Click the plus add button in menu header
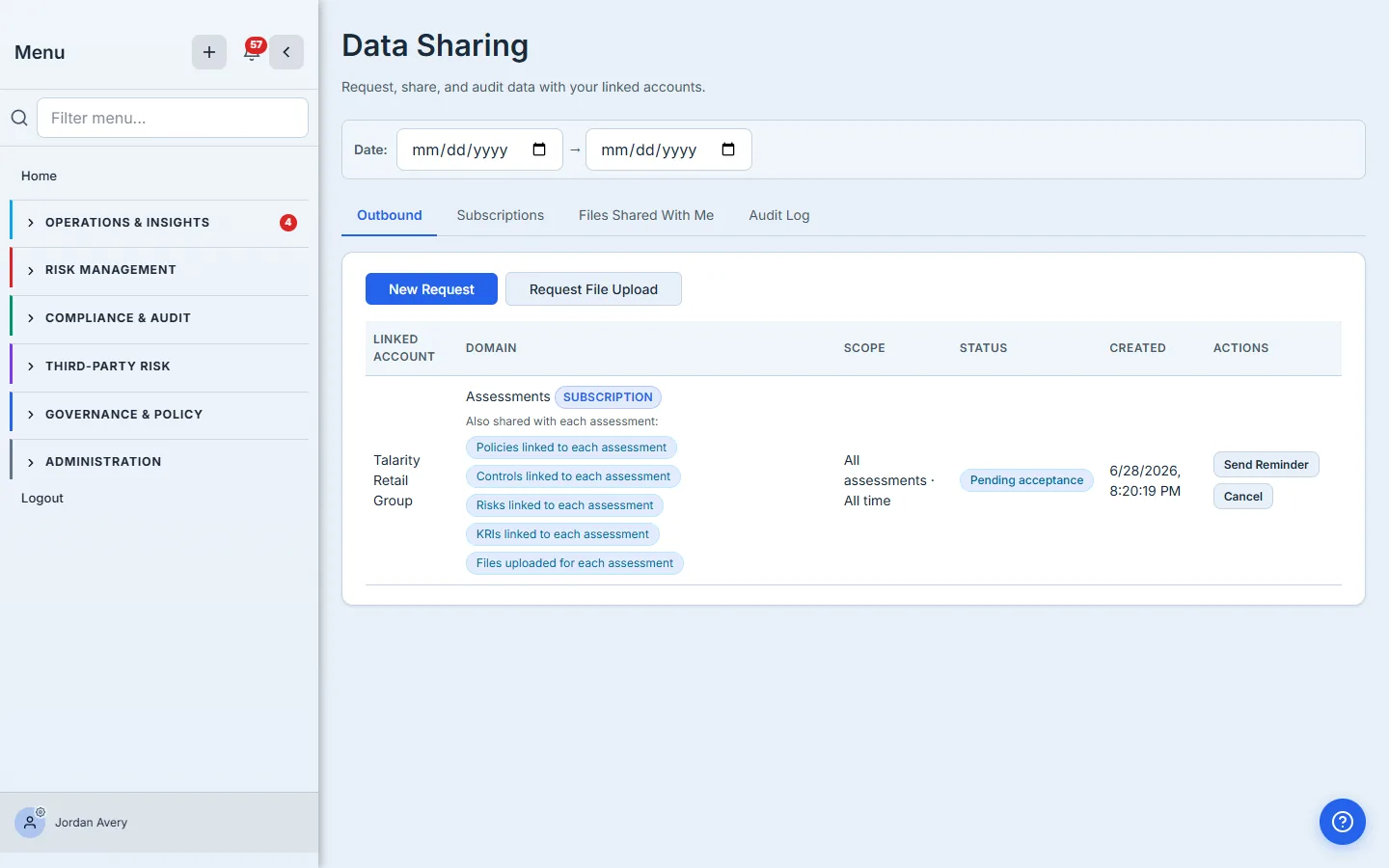1389x868 pixels. [209, 52]
